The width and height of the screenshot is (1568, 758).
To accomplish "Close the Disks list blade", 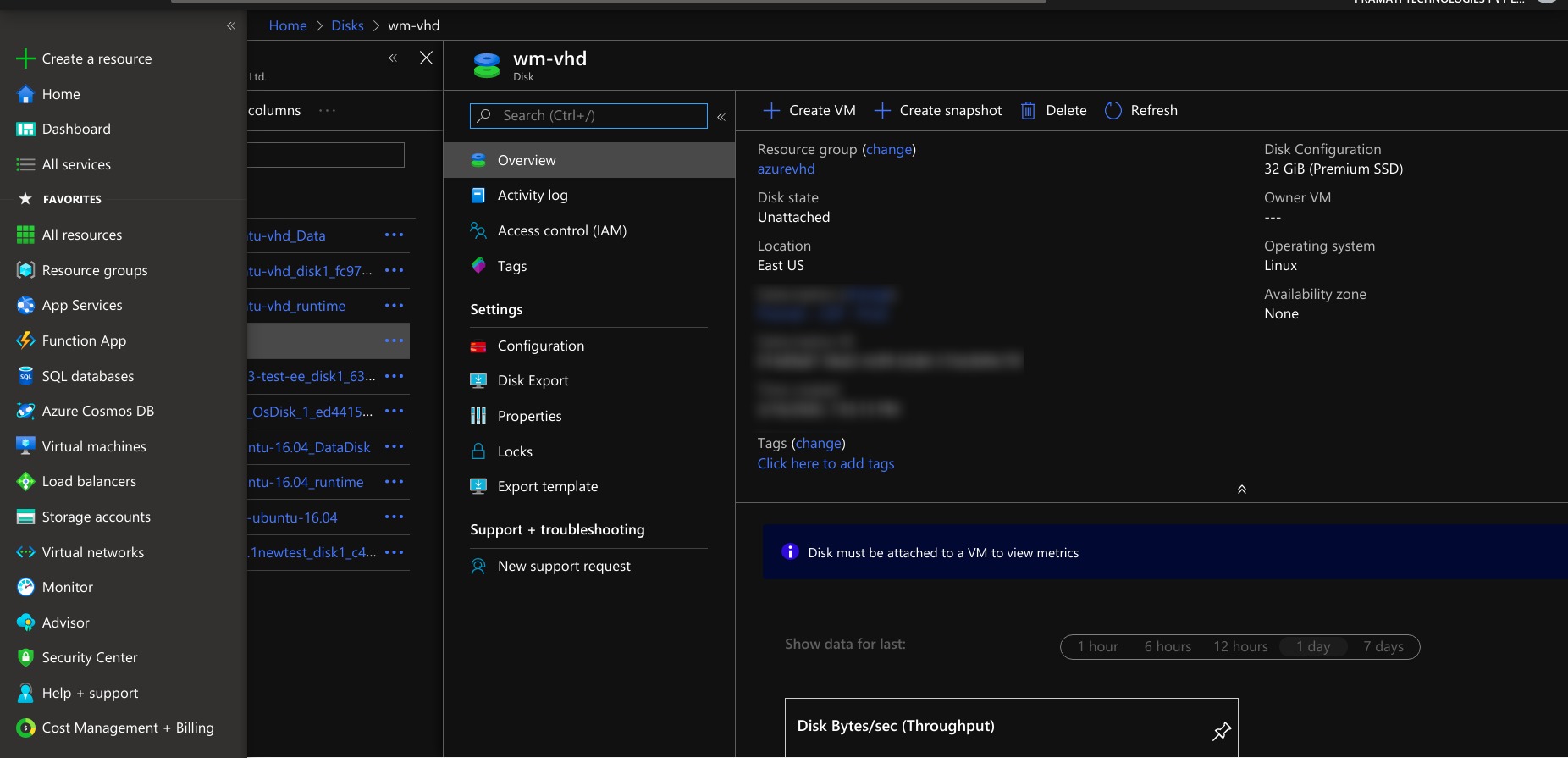I will 426,58.
